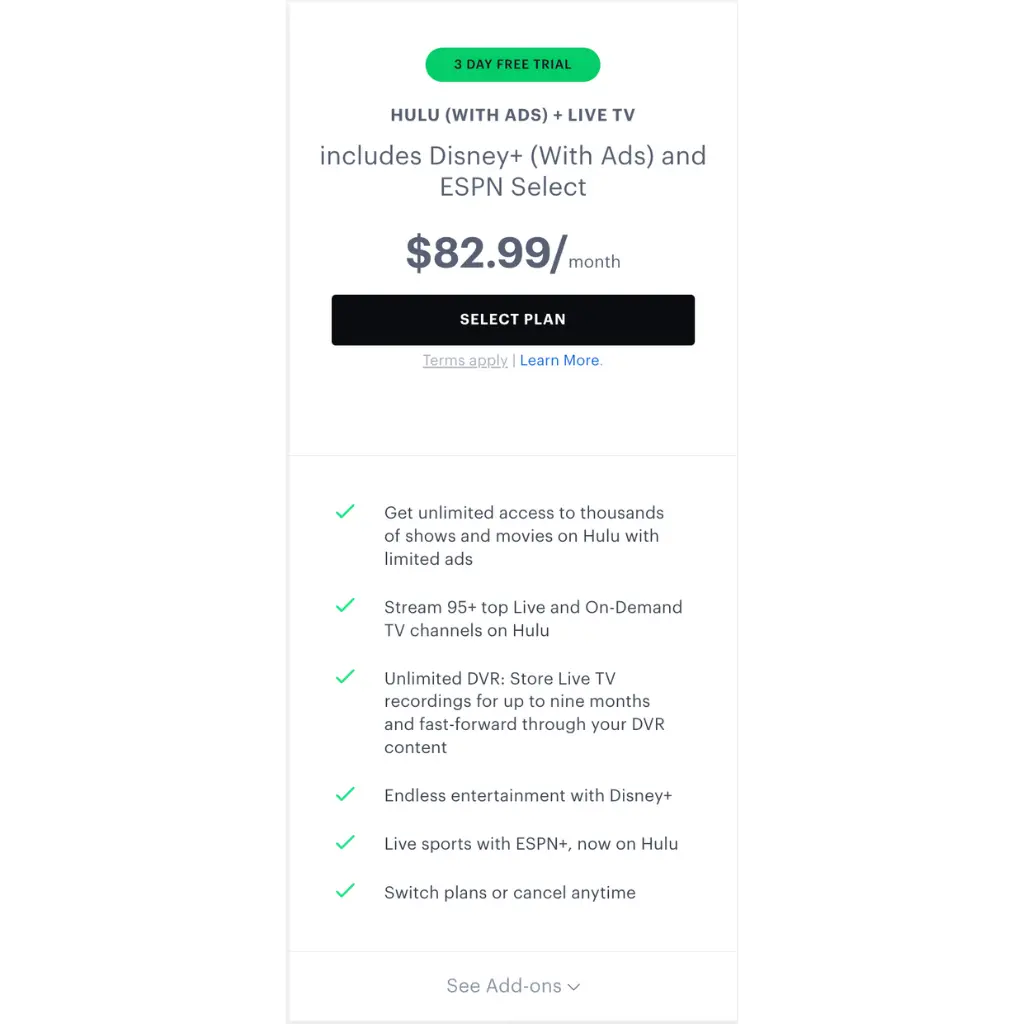Screen dimensions: 1024x1024
Task: Click the checkmark next to Switch plans
Action: click(345, 891)
